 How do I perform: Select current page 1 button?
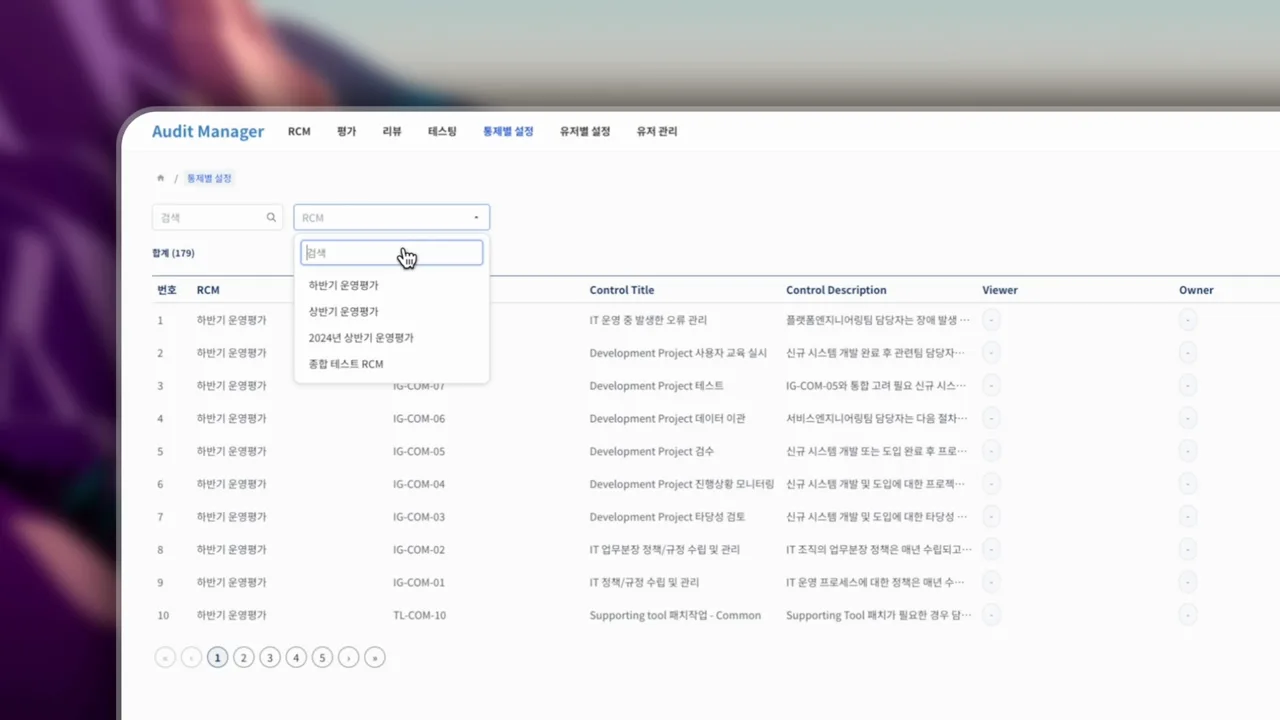coord(218,657)
